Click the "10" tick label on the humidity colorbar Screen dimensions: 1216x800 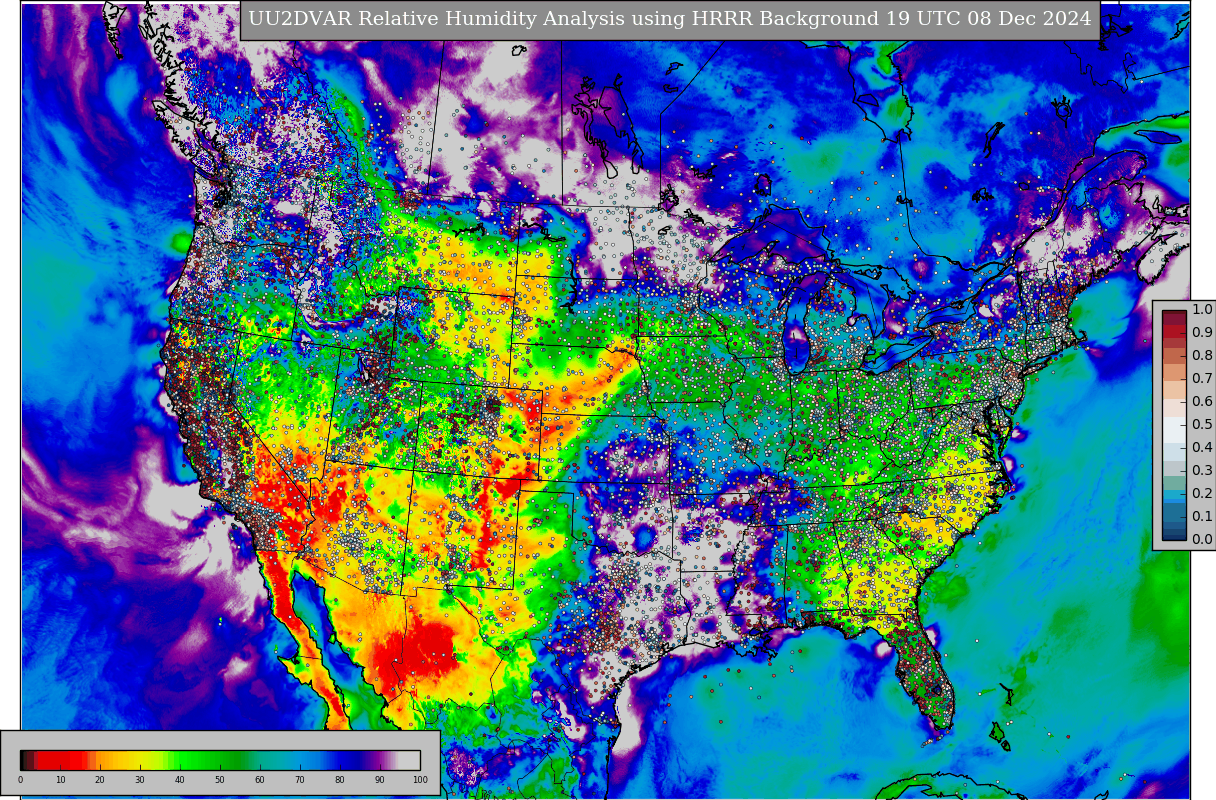tap(60, 780)
